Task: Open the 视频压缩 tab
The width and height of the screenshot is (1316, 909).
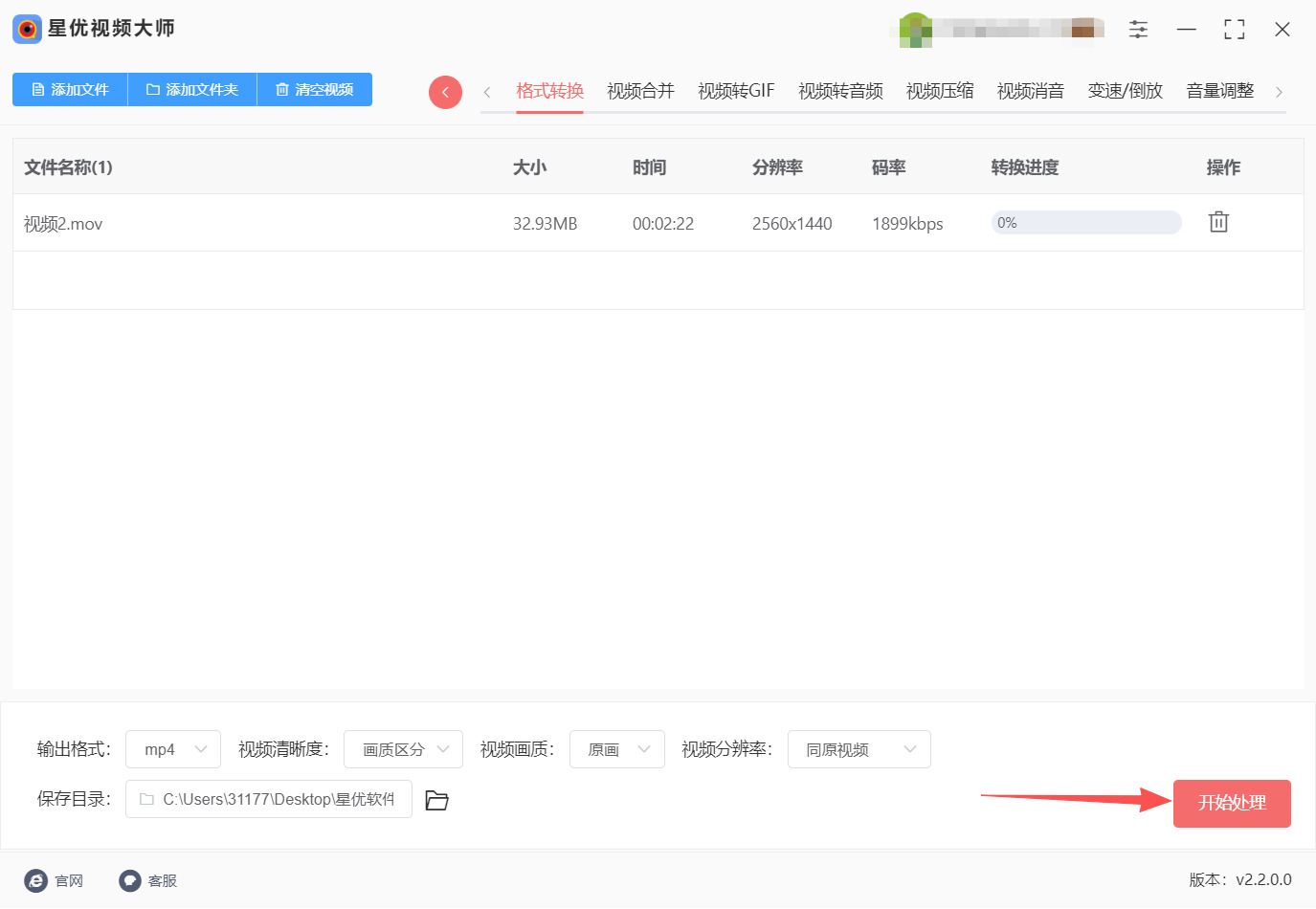Action: 939,91
